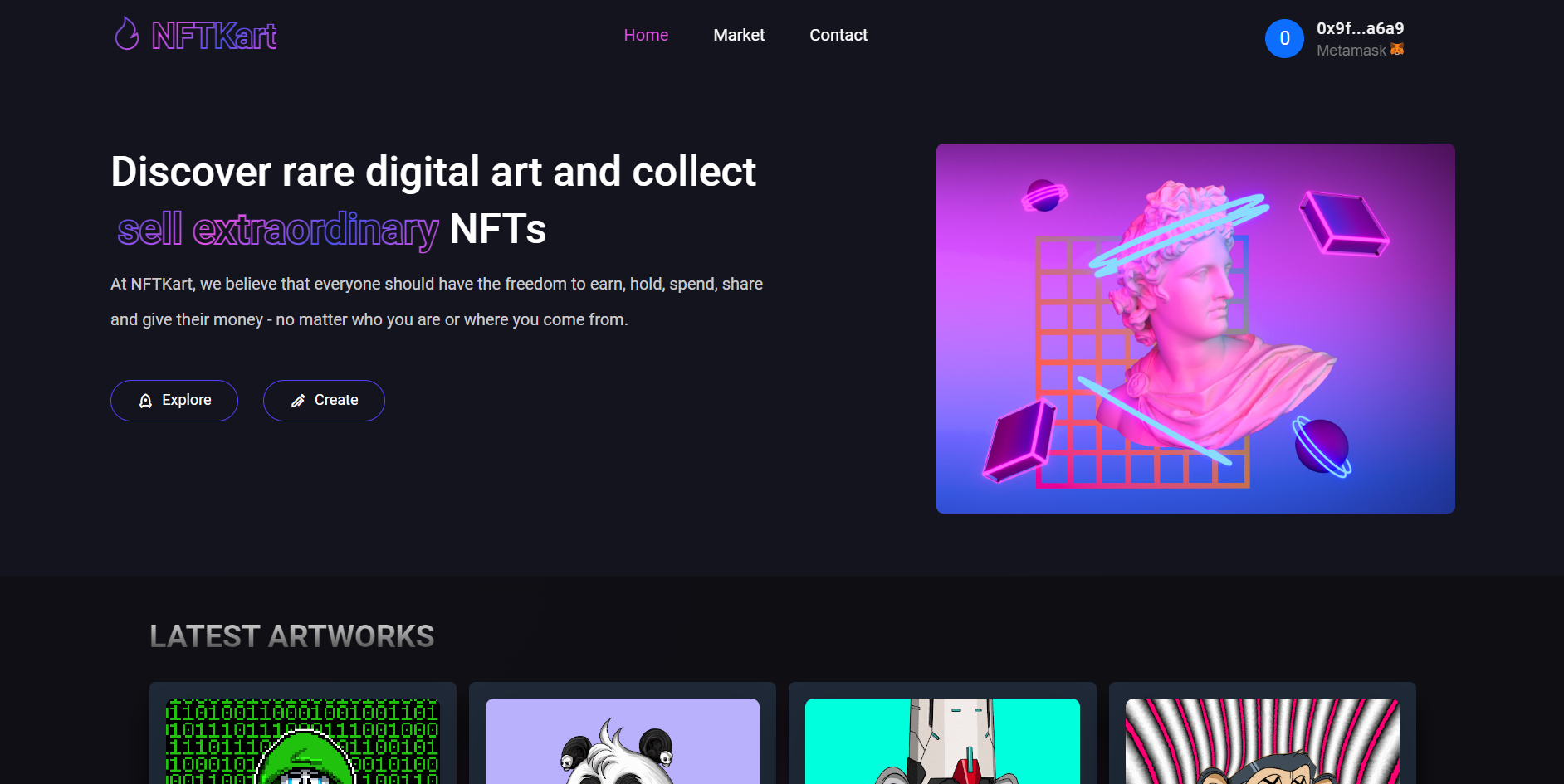This screenshot has height=784, width=1564.
Task: Open the Explore page
Action: [x=174, y=401]
